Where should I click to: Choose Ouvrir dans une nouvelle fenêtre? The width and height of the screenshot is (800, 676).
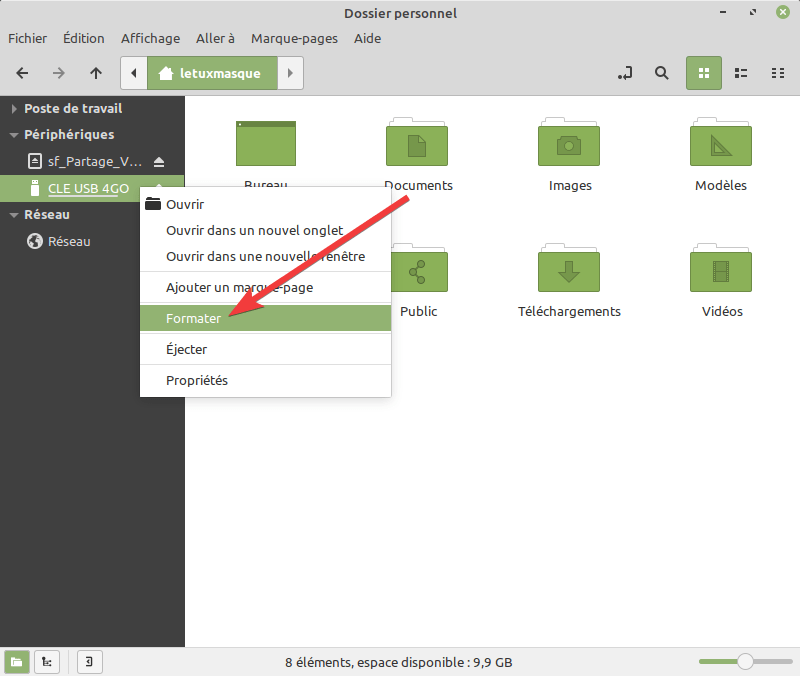tap(265, 257)
